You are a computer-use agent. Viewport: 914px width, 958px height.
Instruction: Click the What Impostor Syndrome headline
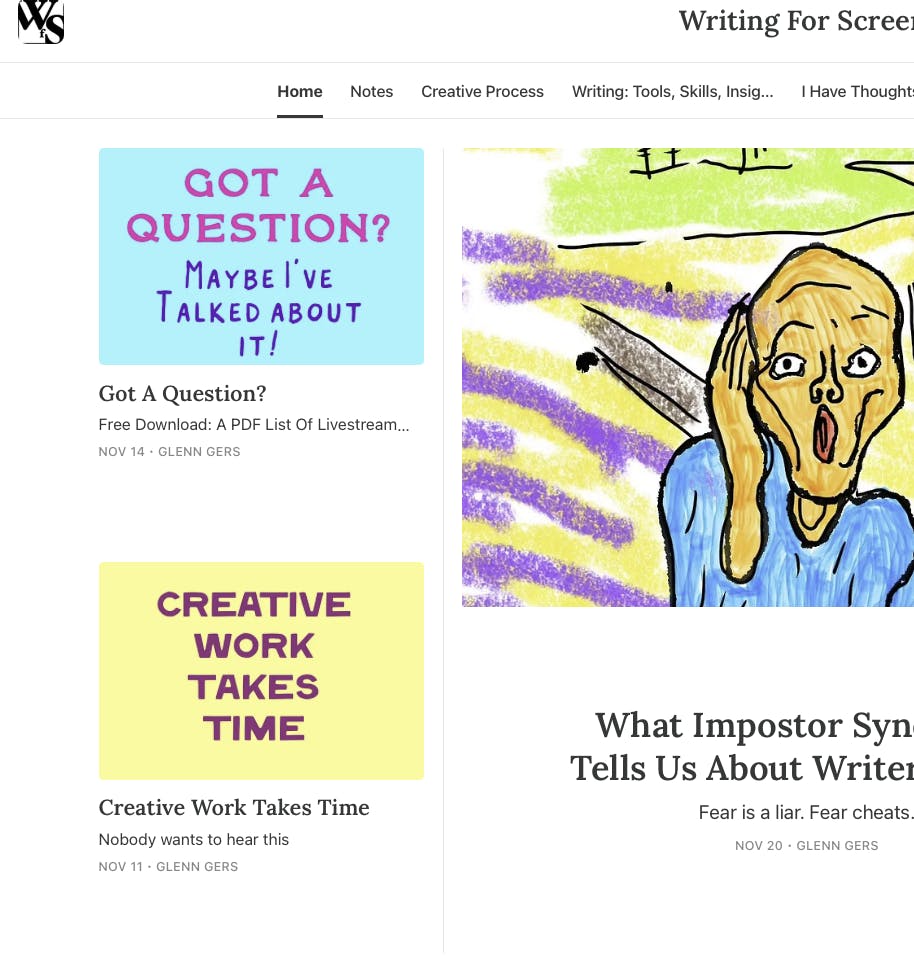742,747
